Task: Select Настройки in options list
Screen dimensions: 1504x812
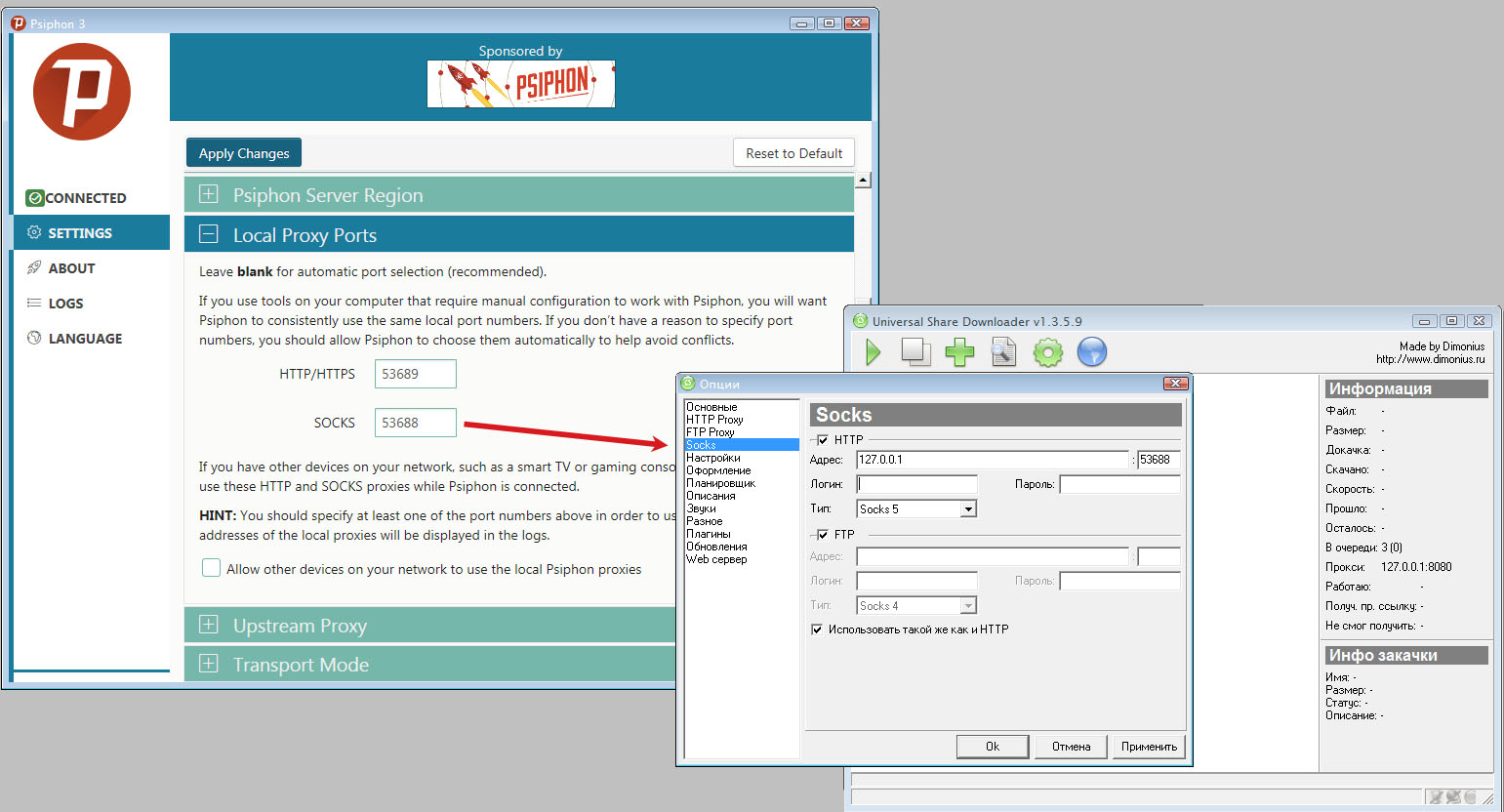Action: pyautogui.click(x=742, y=458)
